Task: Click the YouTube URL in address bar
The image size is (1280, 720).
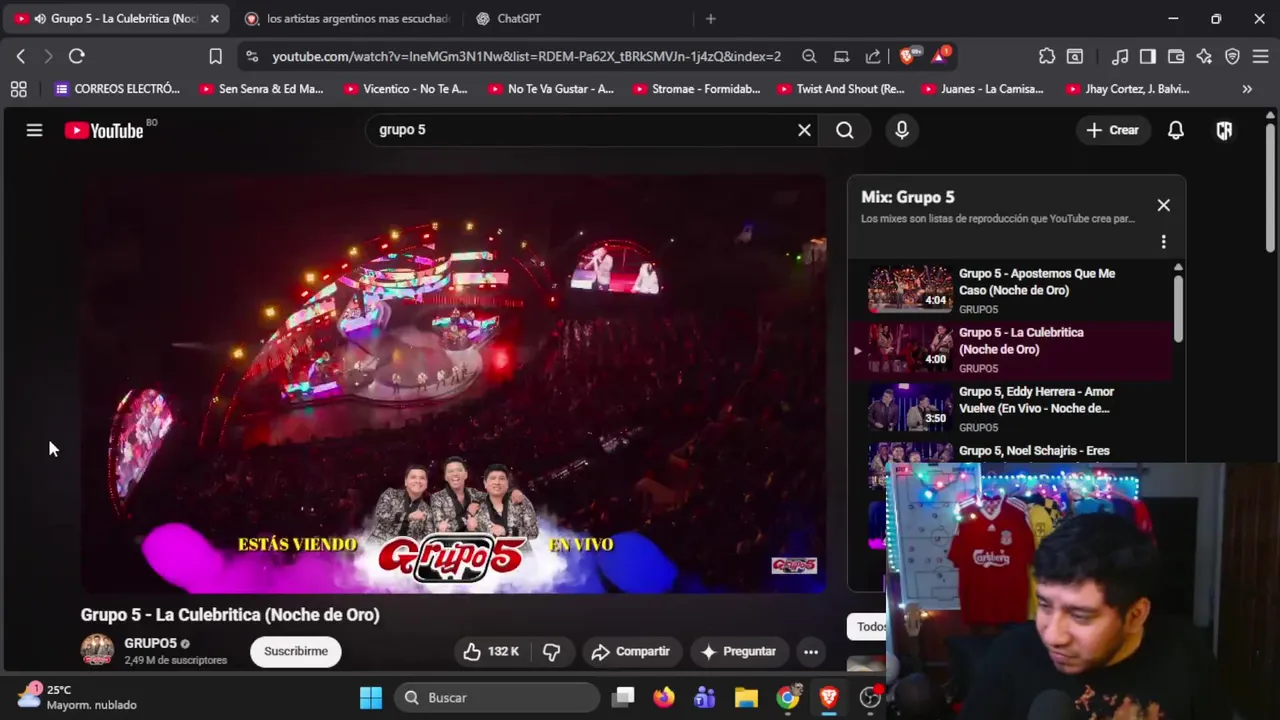Action: pos(526,57)
